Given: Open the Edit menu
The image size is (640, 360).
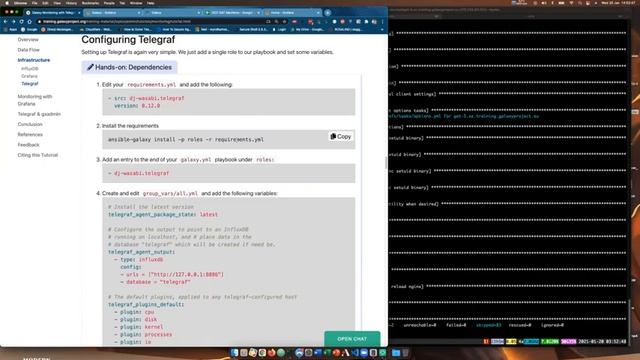Looking at the screenshot, I should click(45, 3).
